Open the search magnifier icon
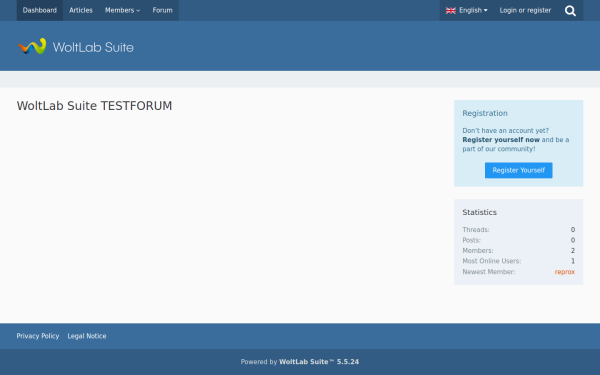The height and width of the screenshot is (375, 600). coord(570,11)
